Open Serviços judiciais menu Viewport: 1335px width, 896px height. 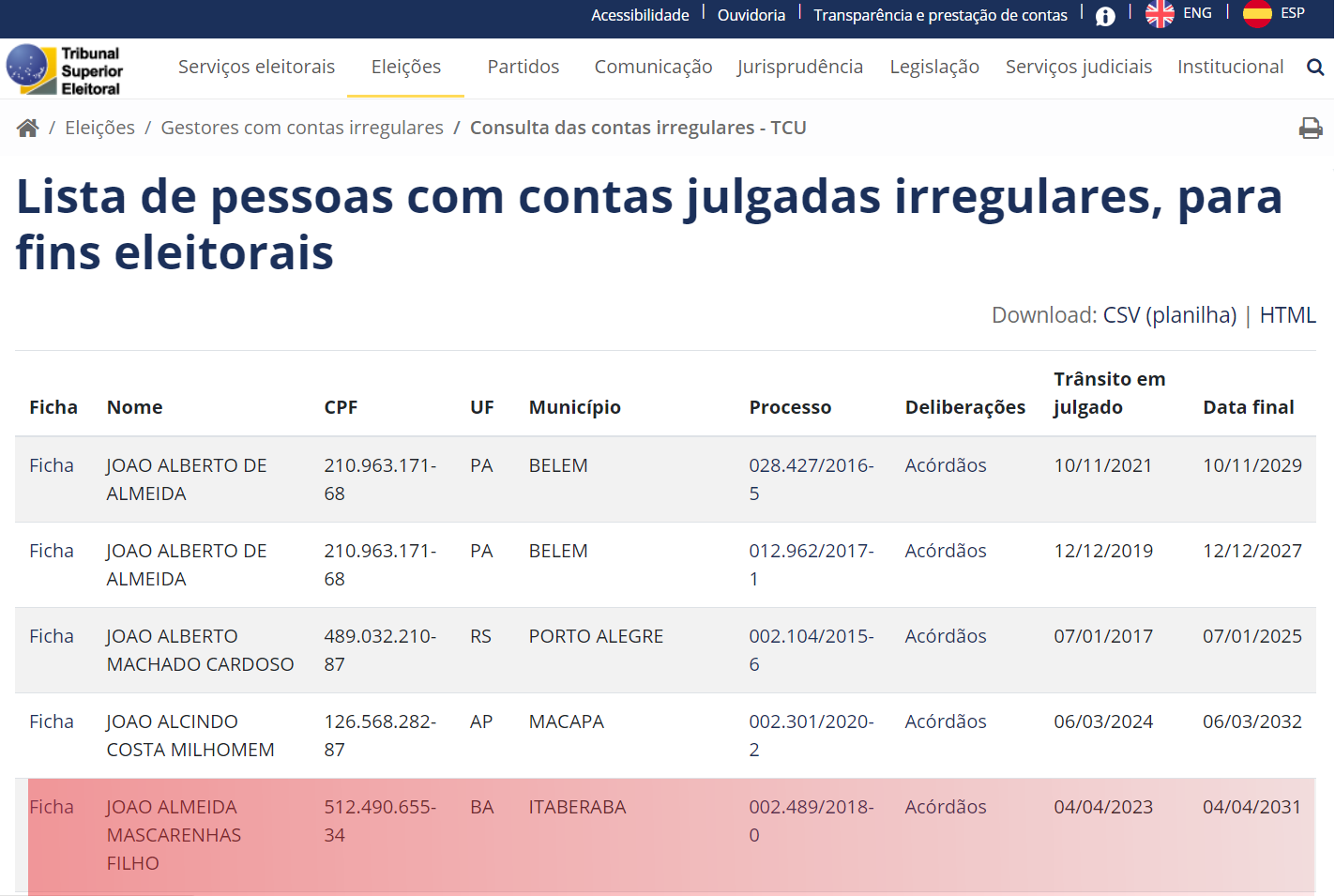point(1079,67)
